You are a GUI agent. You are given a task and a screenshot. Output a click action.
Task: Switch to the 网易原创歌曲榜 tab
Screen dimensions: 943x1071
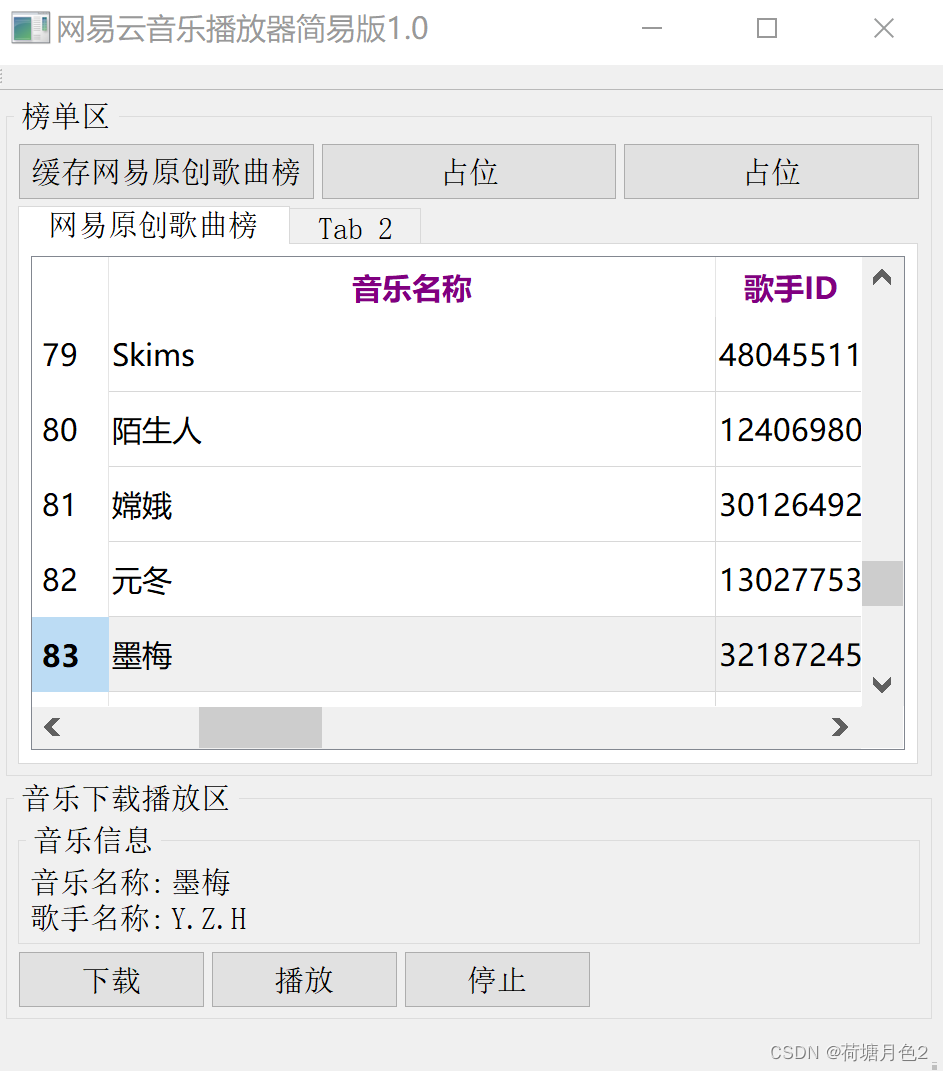coord(154,225)
